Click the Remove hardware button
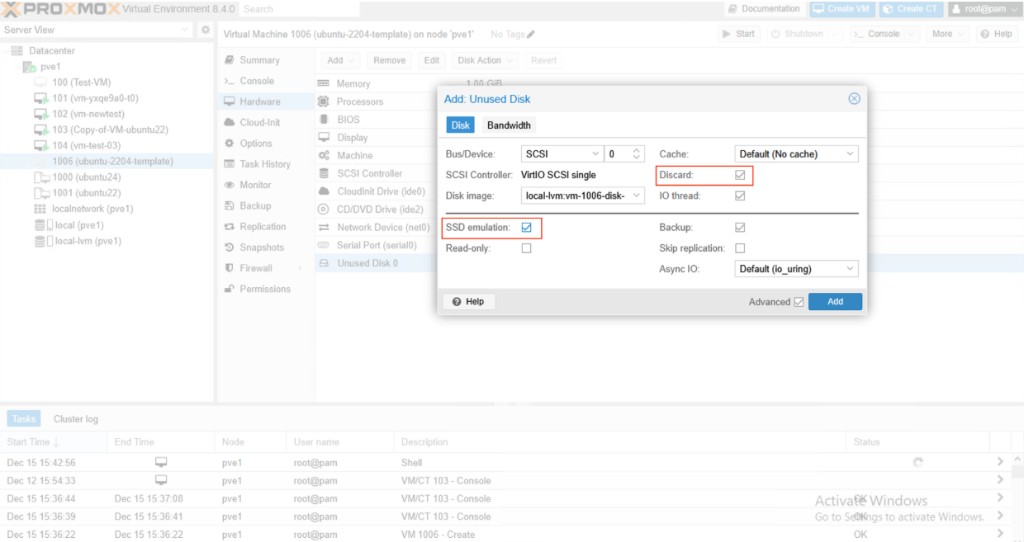The height and width of the screenshot is (542, 1024). coord(389,60)
